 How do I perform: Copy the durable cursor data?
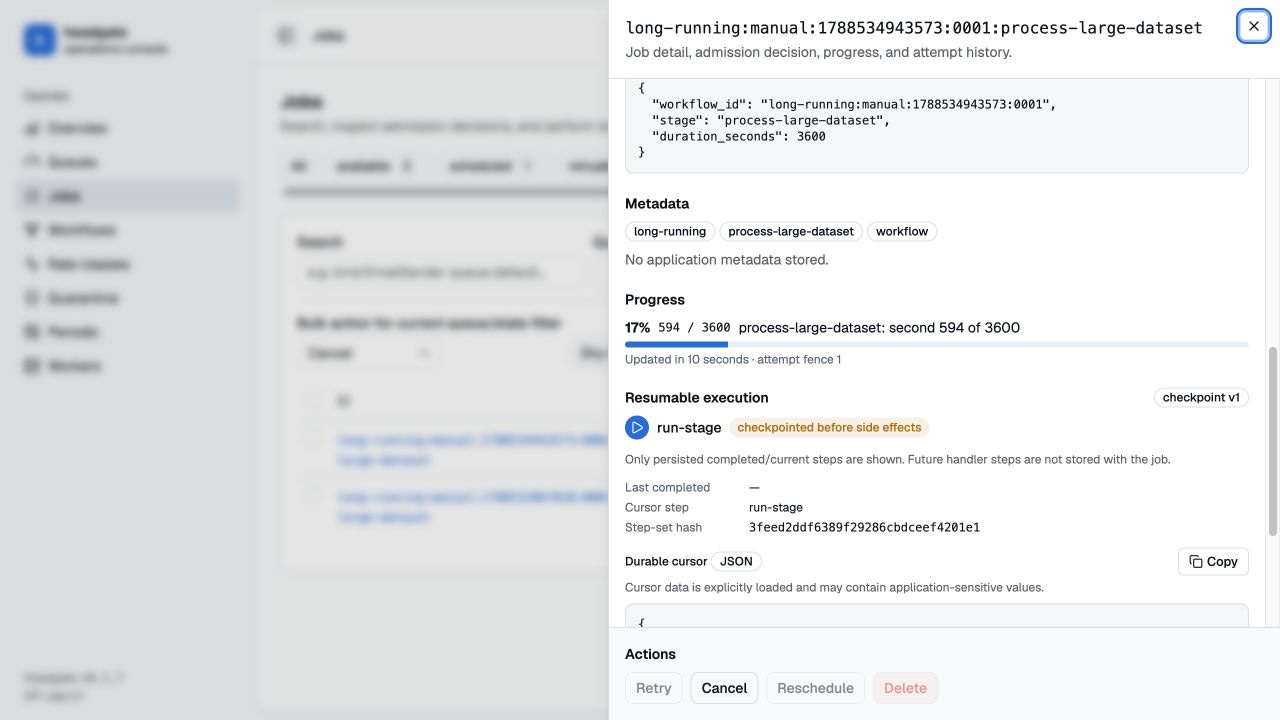coord(1213,562)
